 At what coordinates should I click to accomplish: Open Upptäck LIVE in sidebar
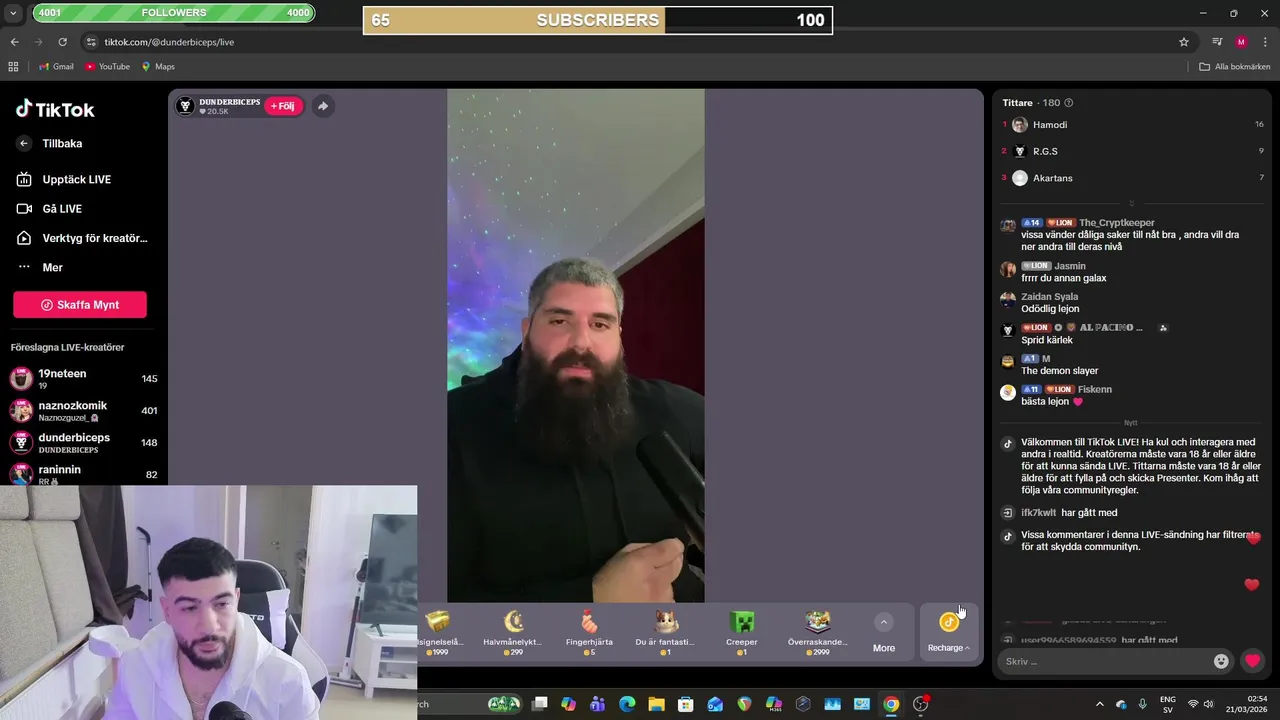(76, 179)
